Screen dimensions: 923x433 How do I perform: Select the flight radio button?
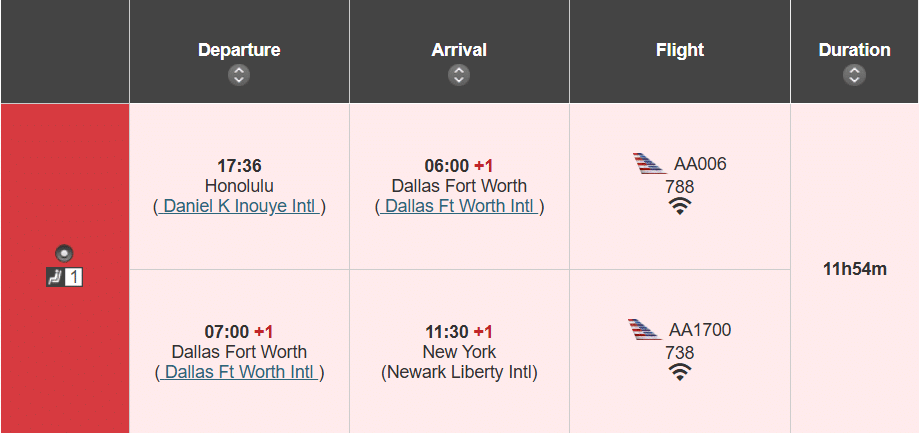(x=65, y=253)
